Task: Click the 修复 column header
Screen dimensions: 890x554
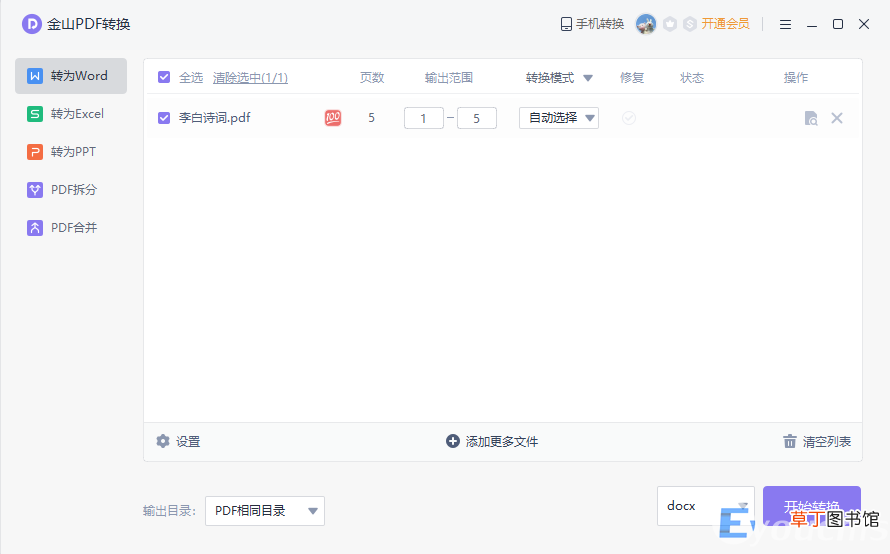Action: pos(632,78)
